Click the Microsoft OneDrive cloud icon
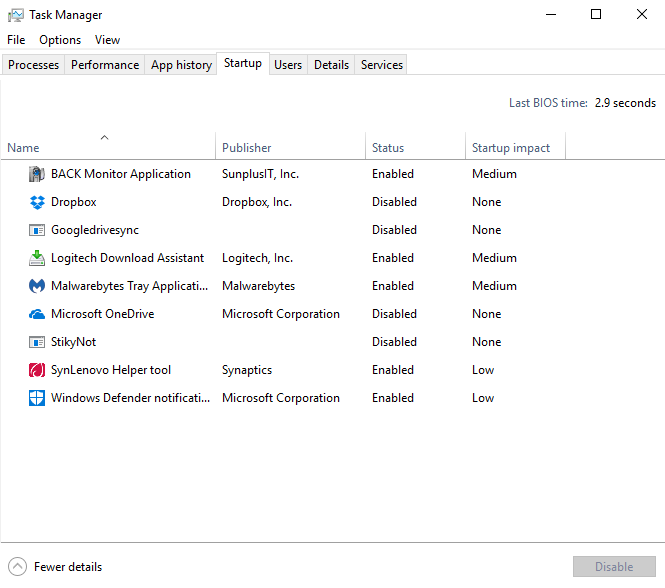665x588 pixels. click(x=37, y=314)
